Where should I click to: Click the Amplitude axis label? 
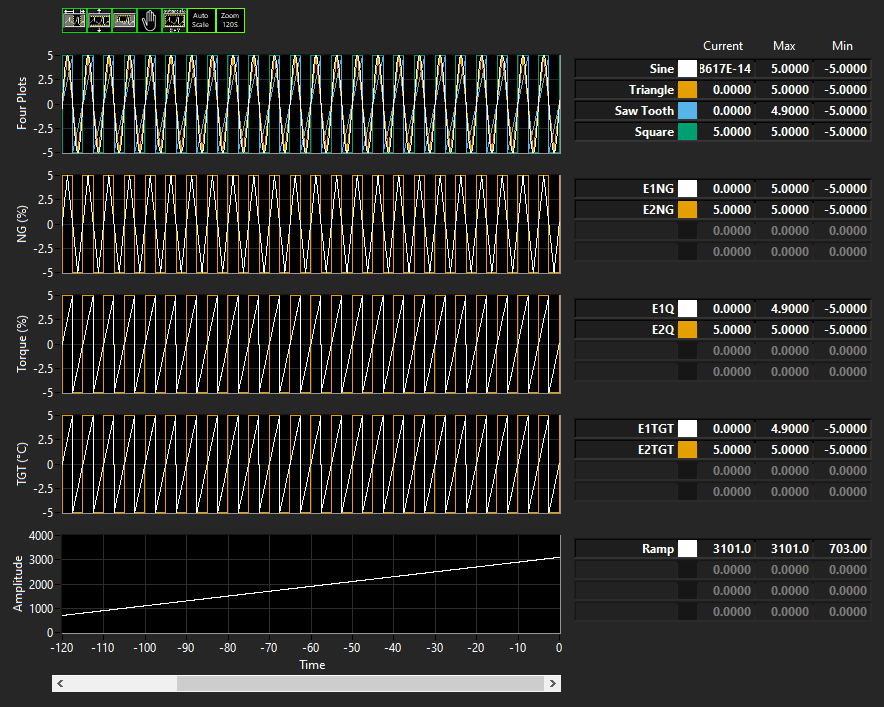pyautogui.click(x=18, y=584)
